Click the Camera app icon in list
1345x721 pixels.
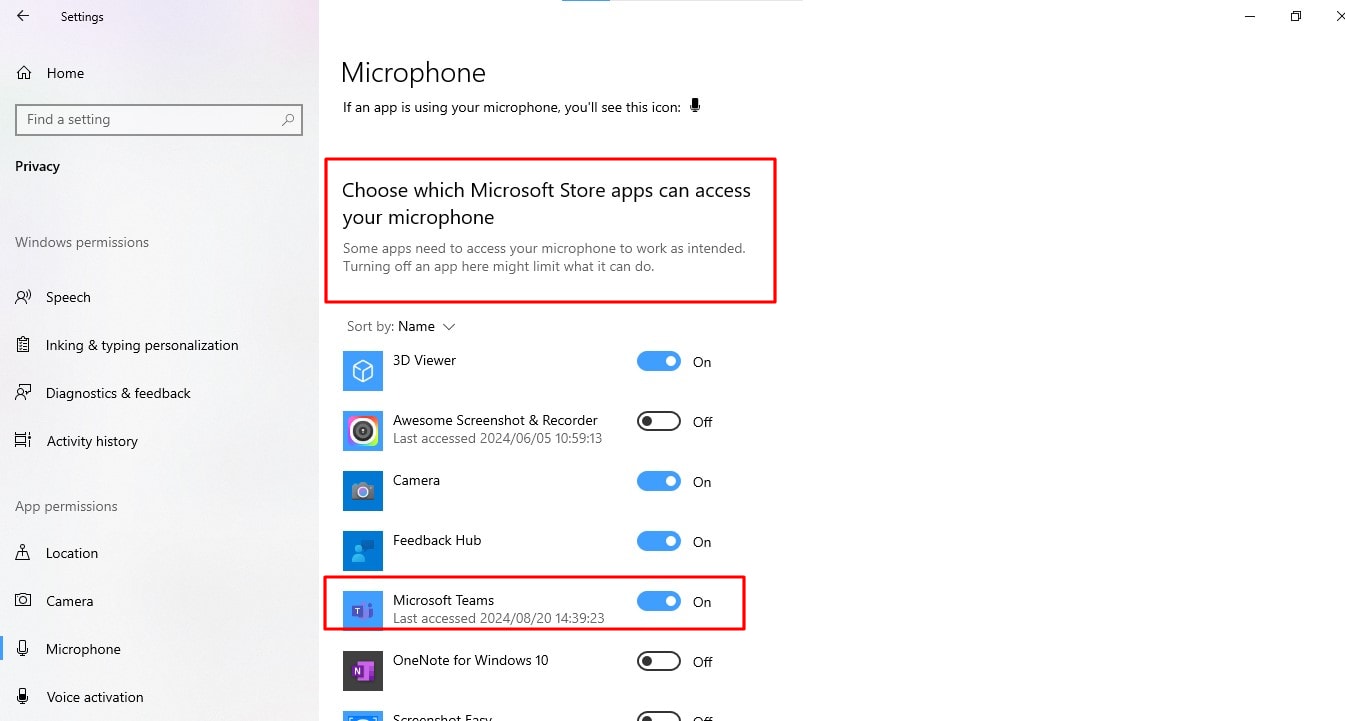point(363,491)
